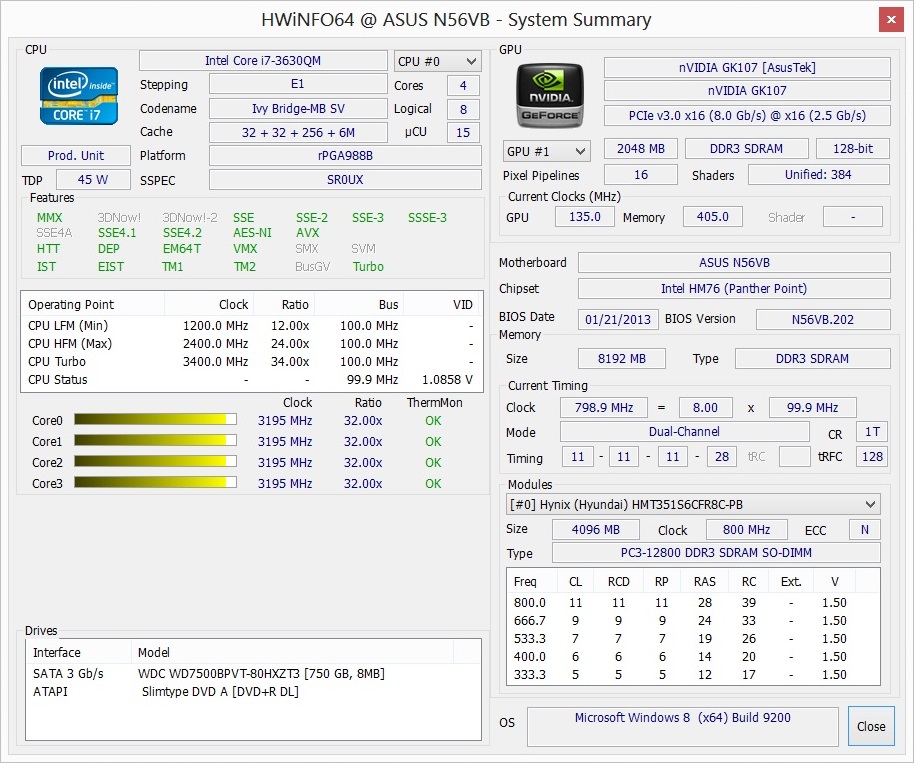
Task: Select the 533.3 frequency timing row
Action: tap(693, 638)
